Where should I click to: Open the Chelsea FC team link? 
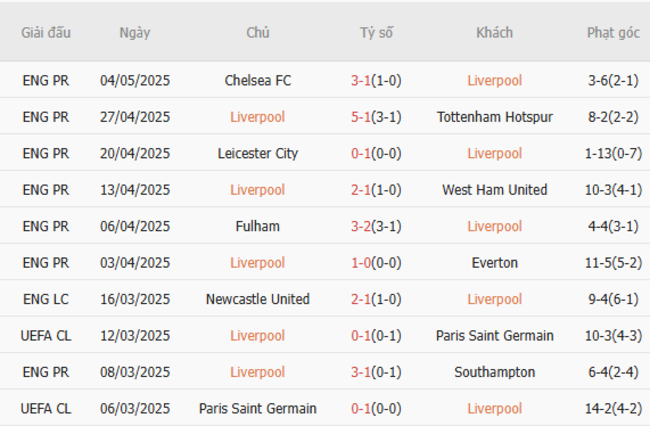[x=257, y=80]
